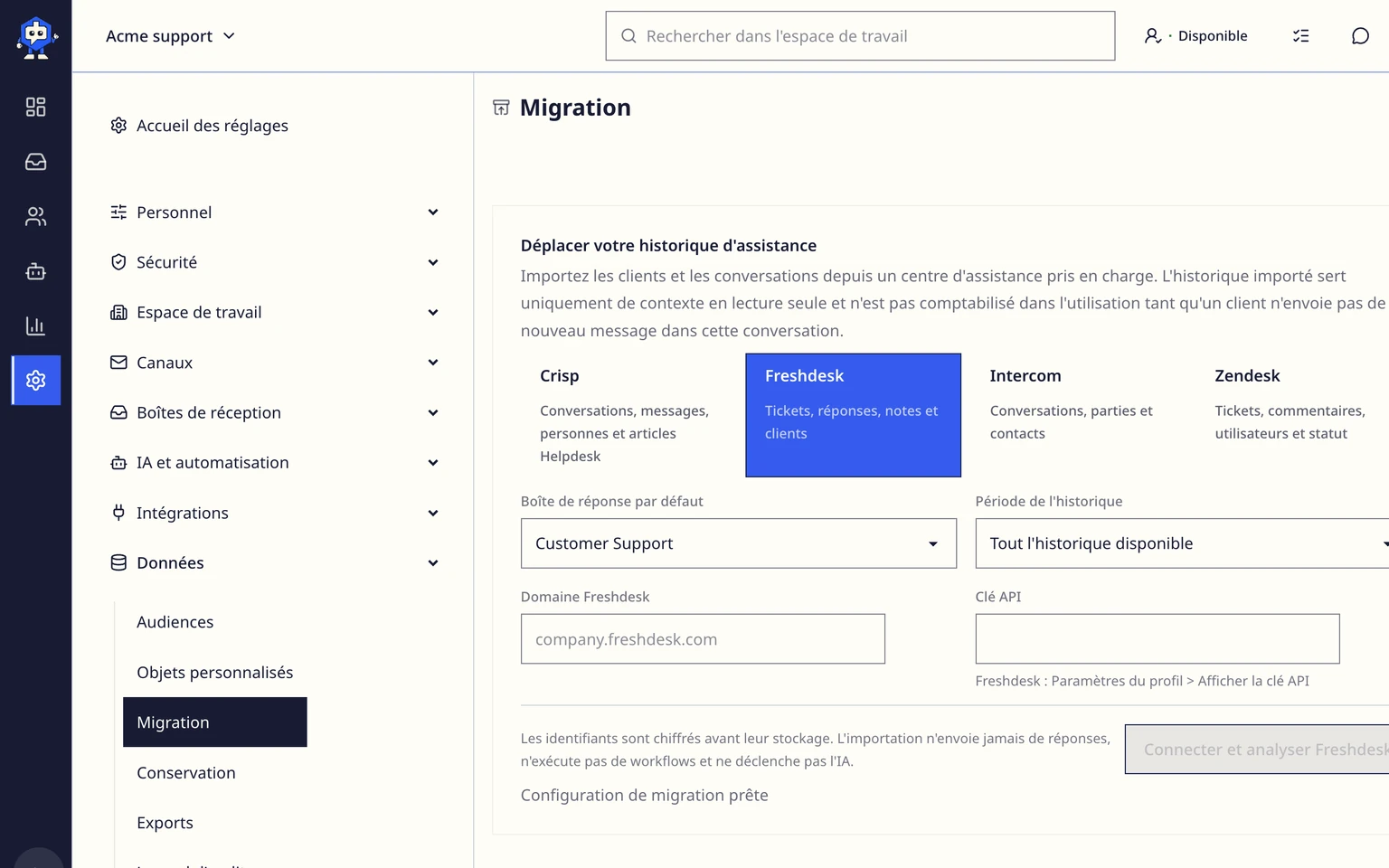Focus the workspace search field
Screen dimensions: 1389x868
coord(860,36)
